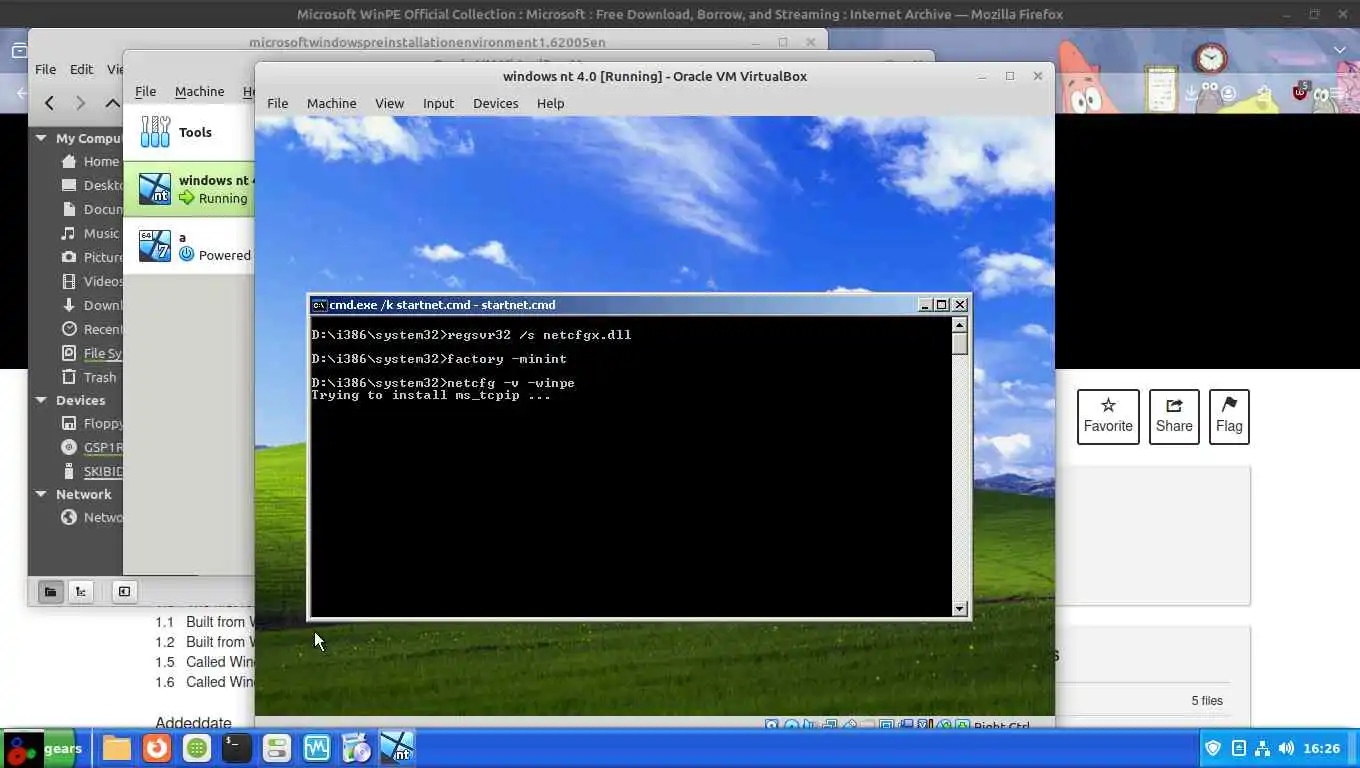Switch to Firefox from the taskbar
This screenshot has height=768, width=1360.
156,748
